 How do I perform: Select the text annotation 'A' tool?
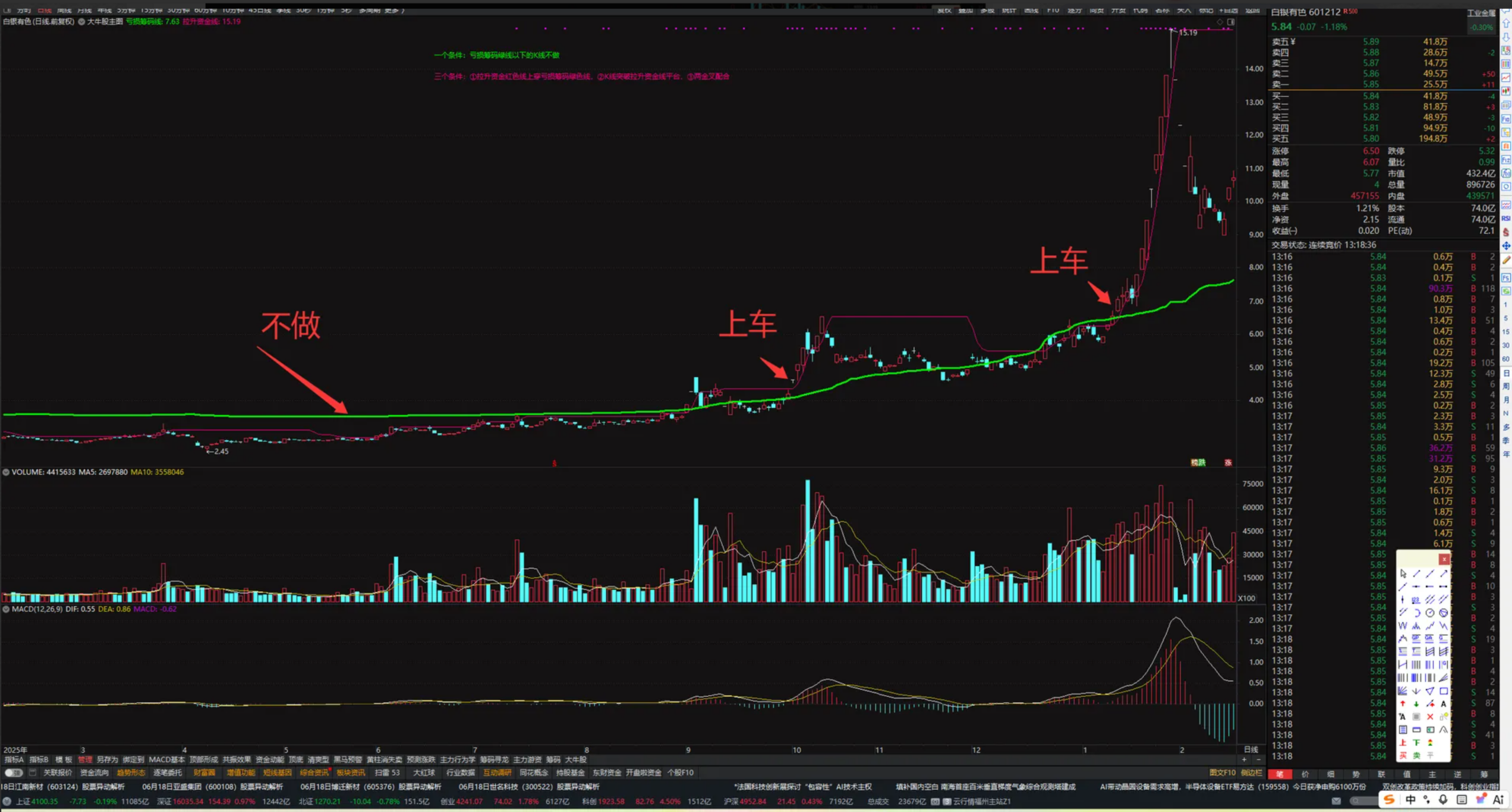coord(1443,704)
